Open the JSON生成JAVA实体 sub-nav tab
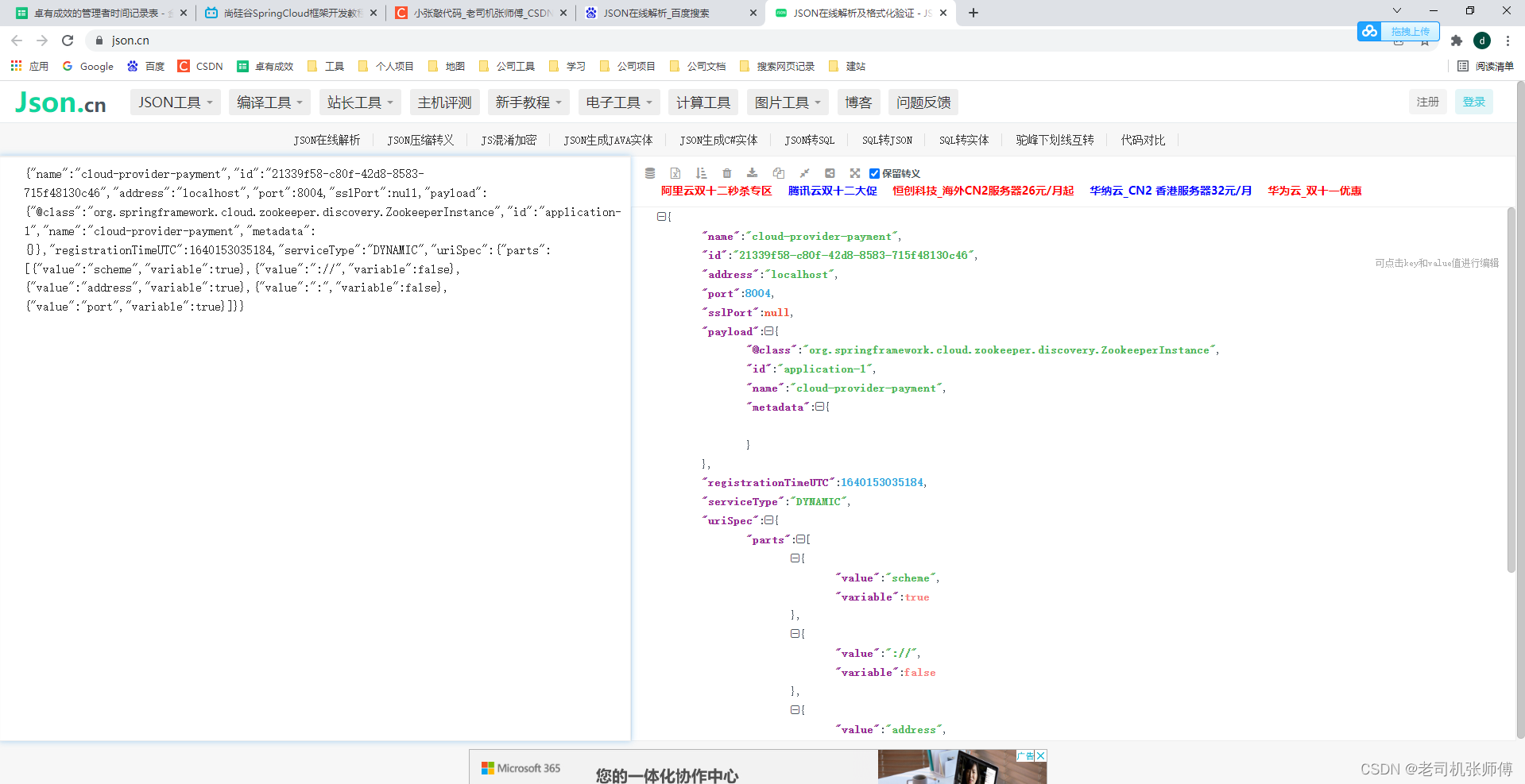1525x784 pixels. coord(608,140)
